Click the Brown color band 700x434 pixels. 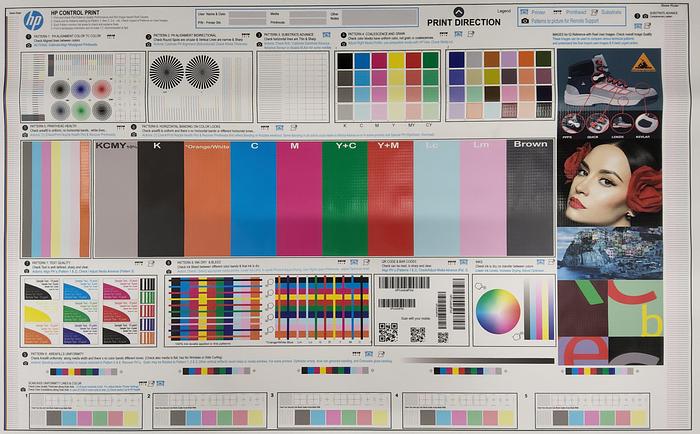[530, 198]
